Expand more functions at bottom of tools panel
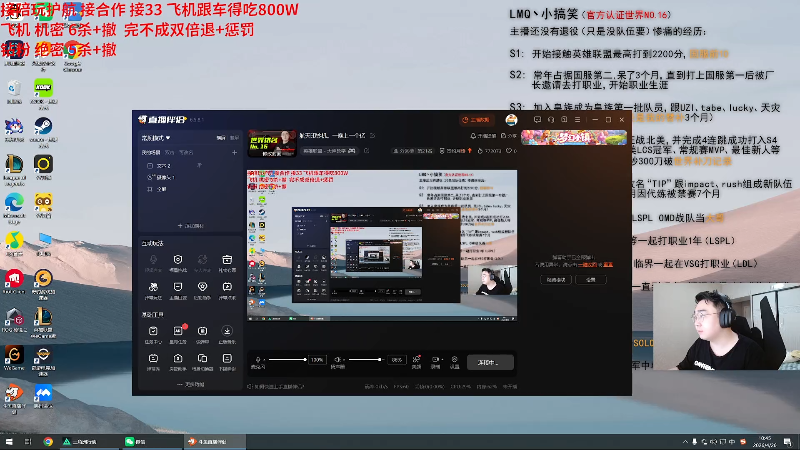 190,384
